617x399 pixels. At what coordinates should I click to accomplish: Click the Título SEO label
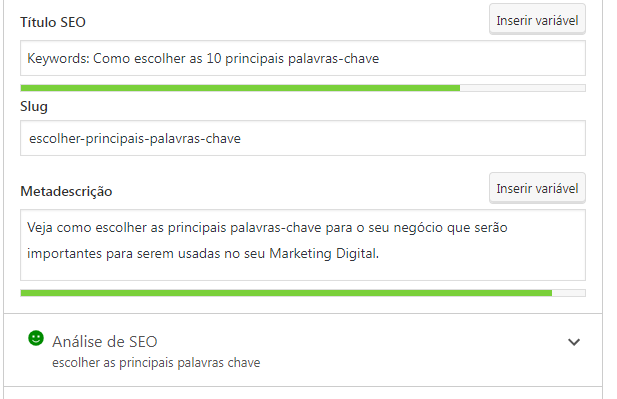(53, 22)
